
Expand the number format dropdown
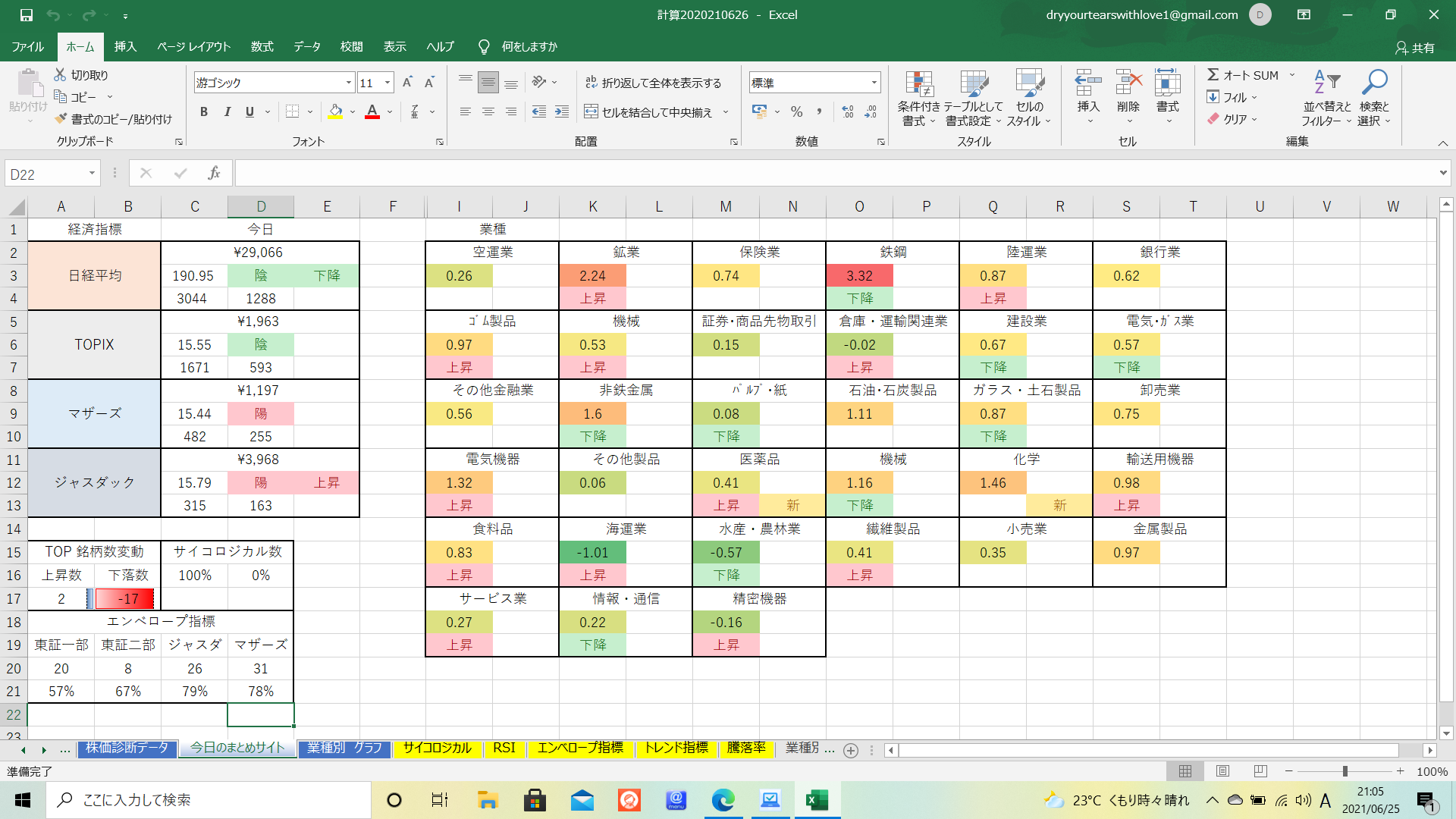click(x=874, y=83)
